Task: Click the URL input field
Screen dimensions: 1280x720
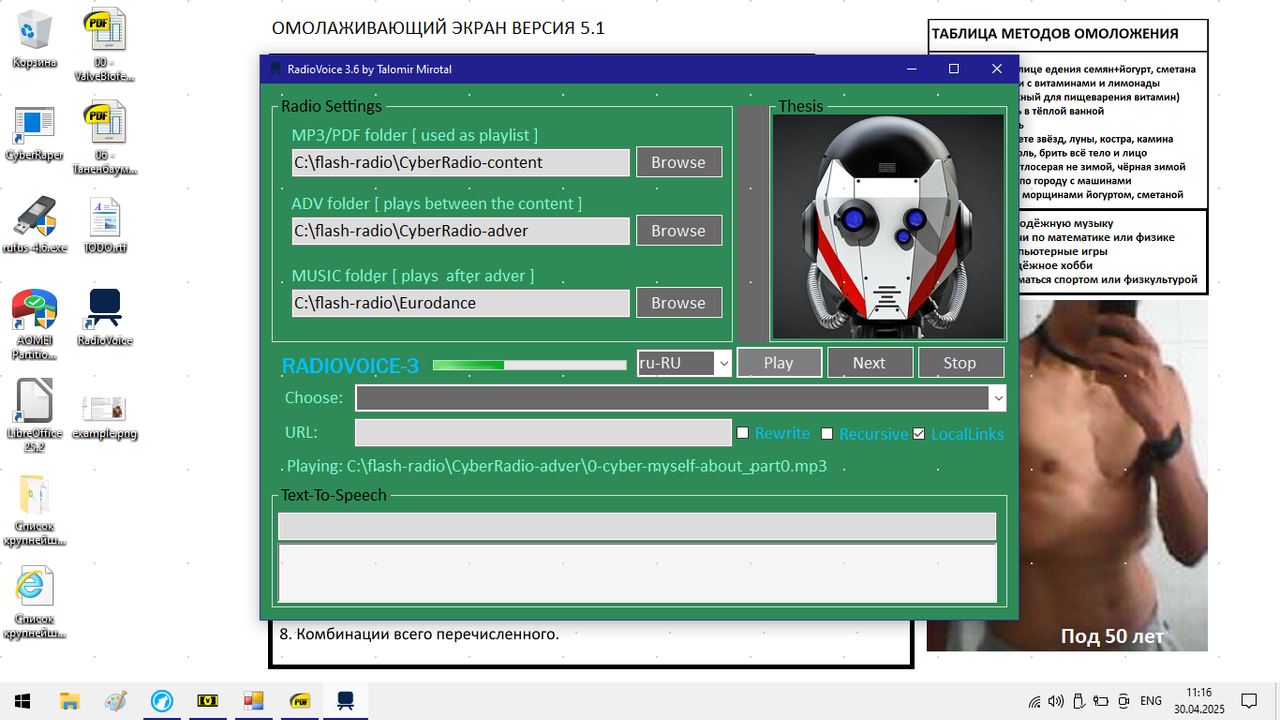Action: click(543, 433)
